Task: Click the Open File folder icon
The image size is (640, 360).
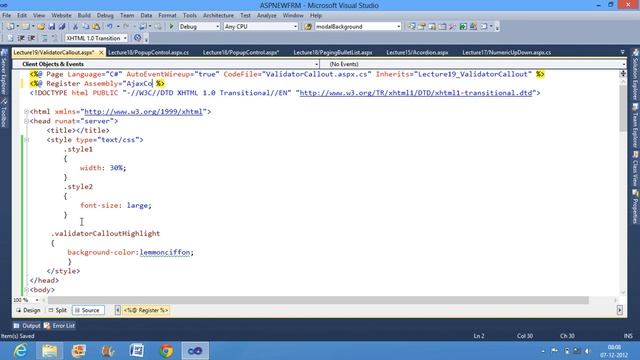Action: click(x=41, y=27)
